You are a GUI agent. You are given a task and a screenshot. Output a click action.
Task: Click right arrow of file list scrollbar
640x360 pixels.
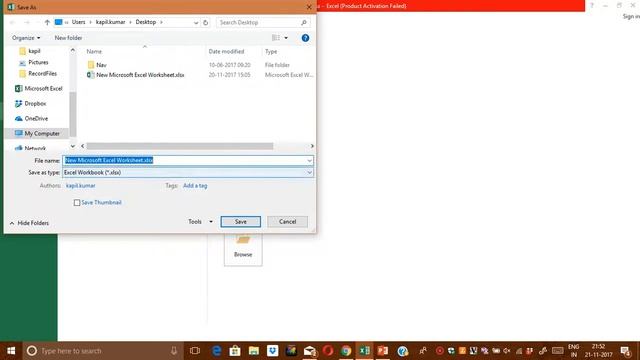click(x=312, y=146)
